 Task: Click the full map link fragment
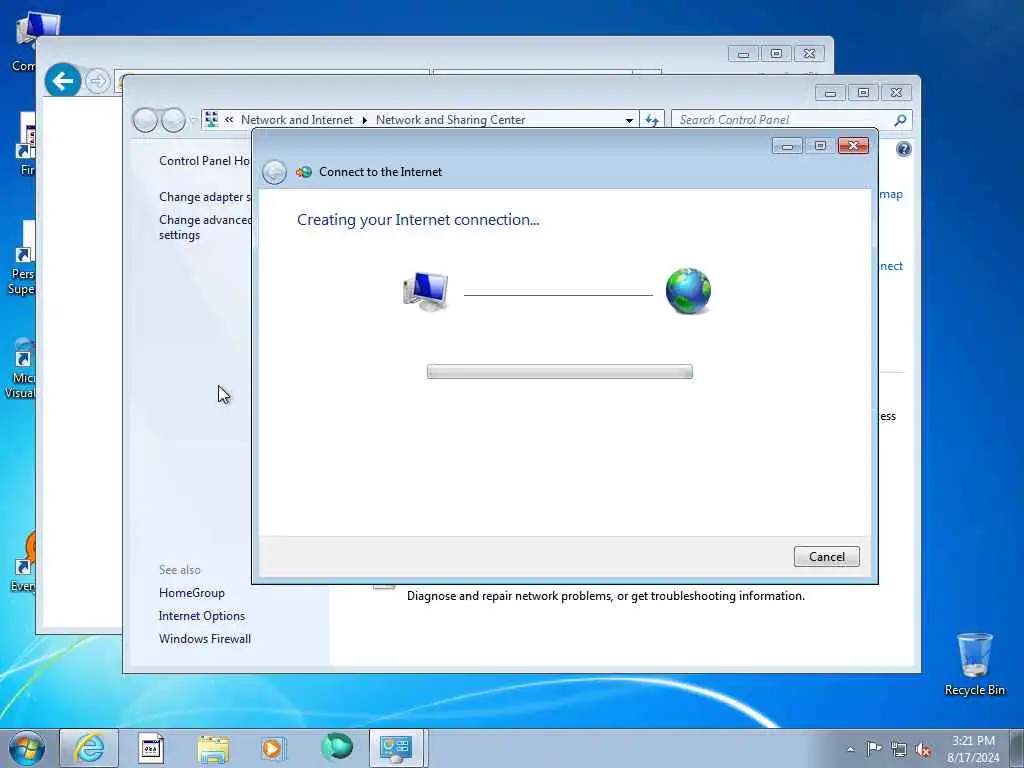(891, 195)
